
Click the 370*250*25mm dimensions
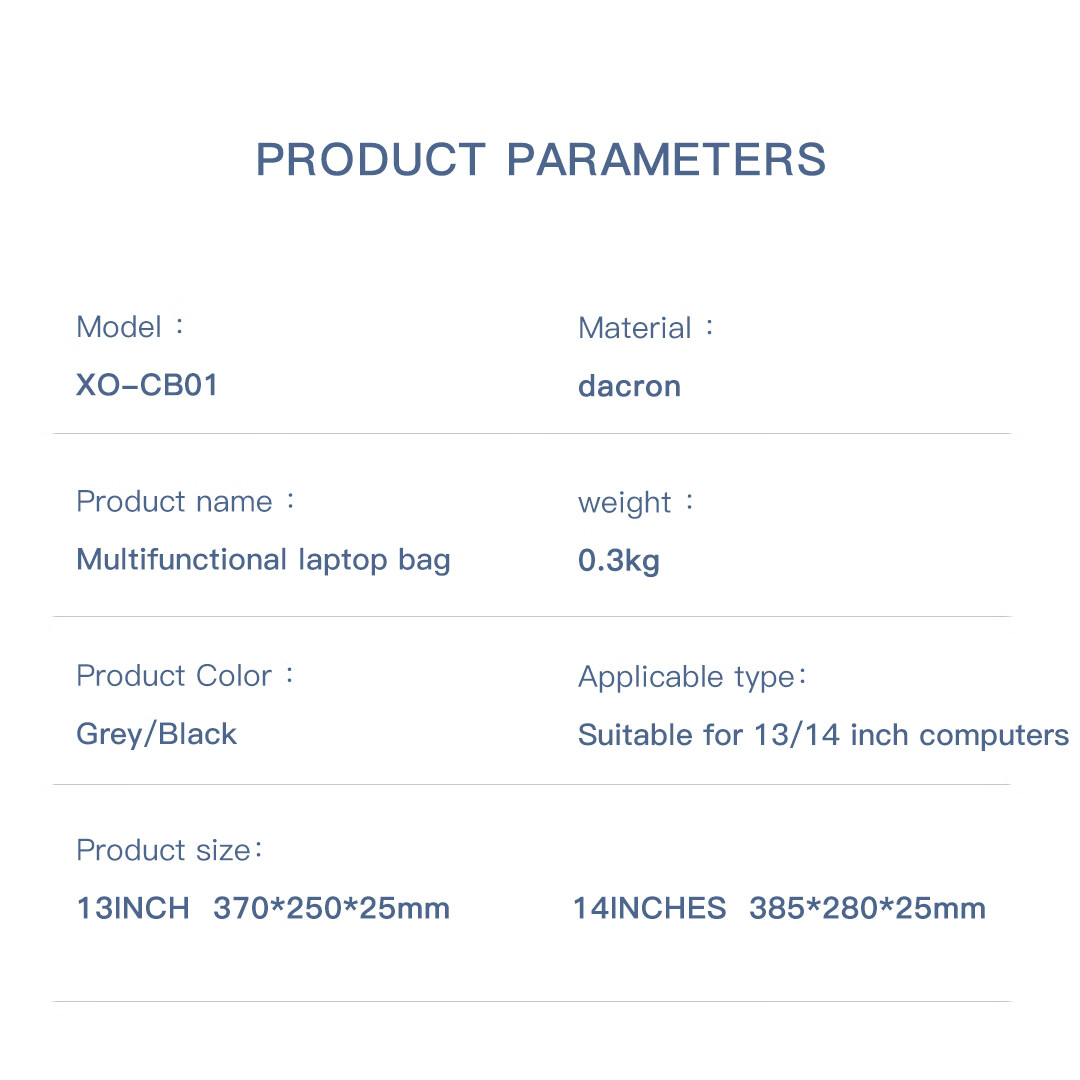click(331, 908)
